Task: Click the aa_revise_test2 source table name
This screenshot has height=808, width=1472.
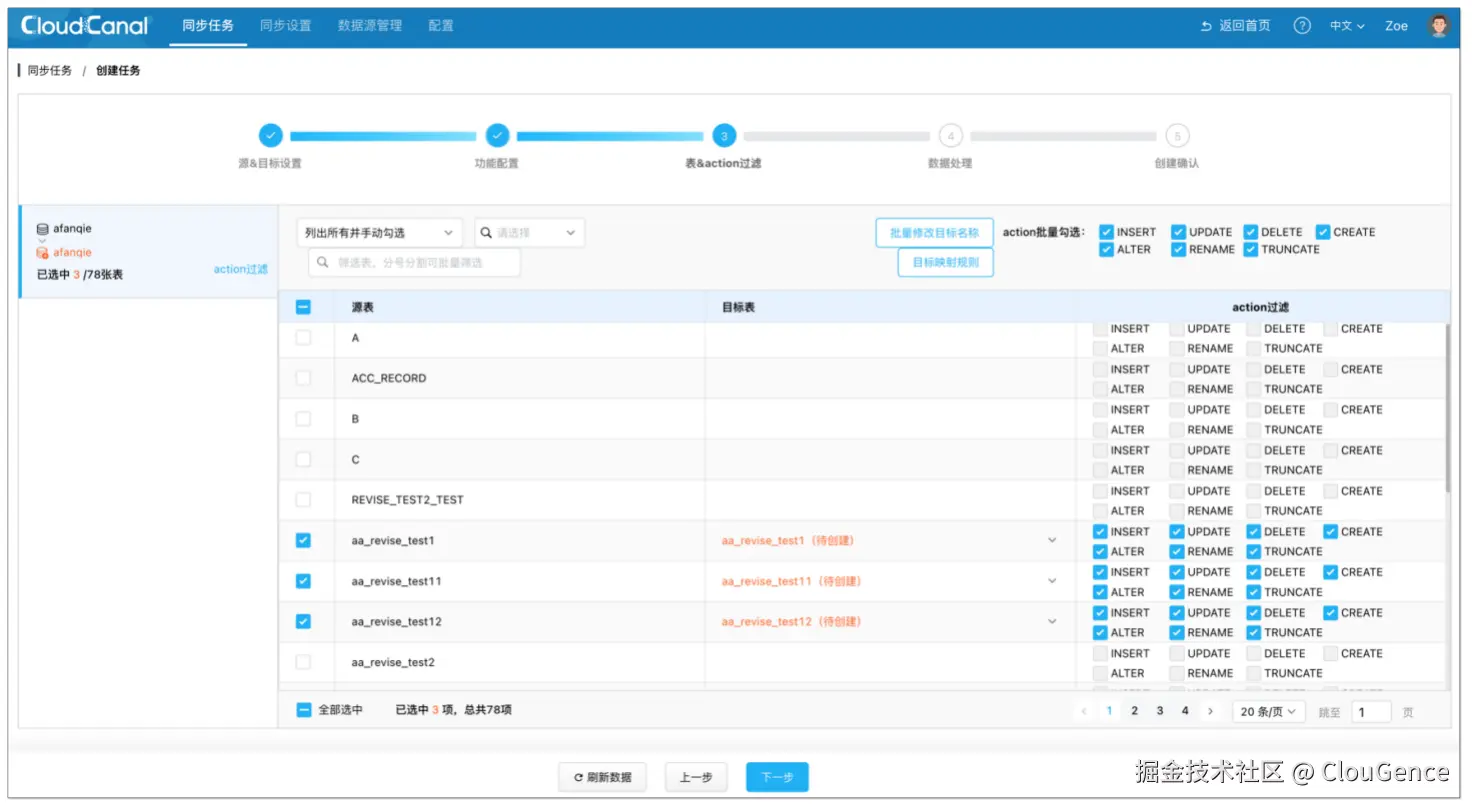Action: (x=393, y=662)
